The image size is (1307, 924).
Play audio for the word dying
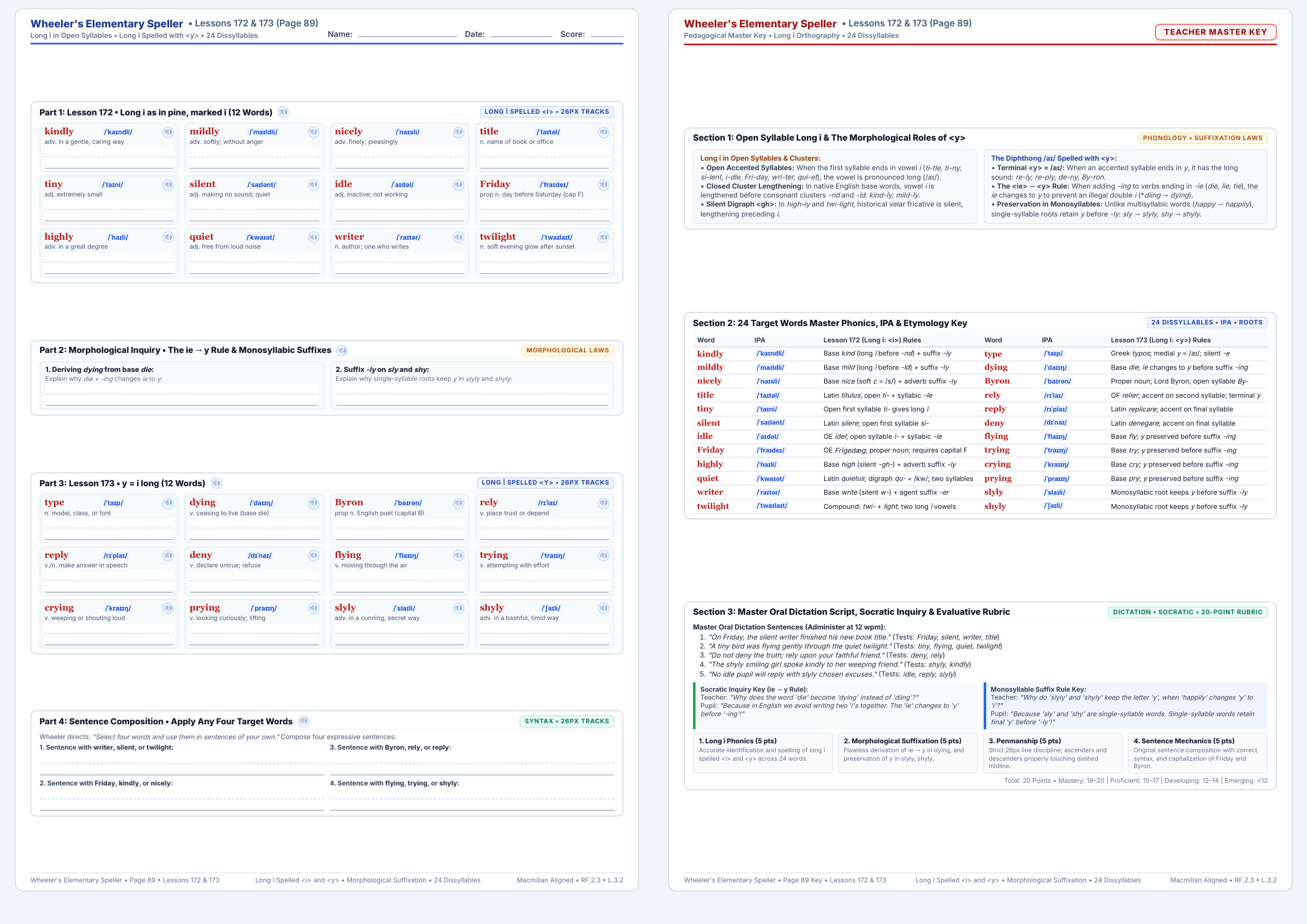pos(314,503)
